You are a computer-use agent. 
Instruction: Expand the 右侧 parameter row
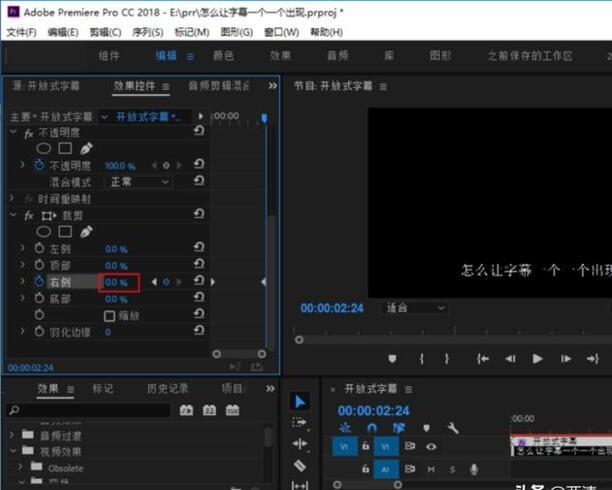click(22, 281)
